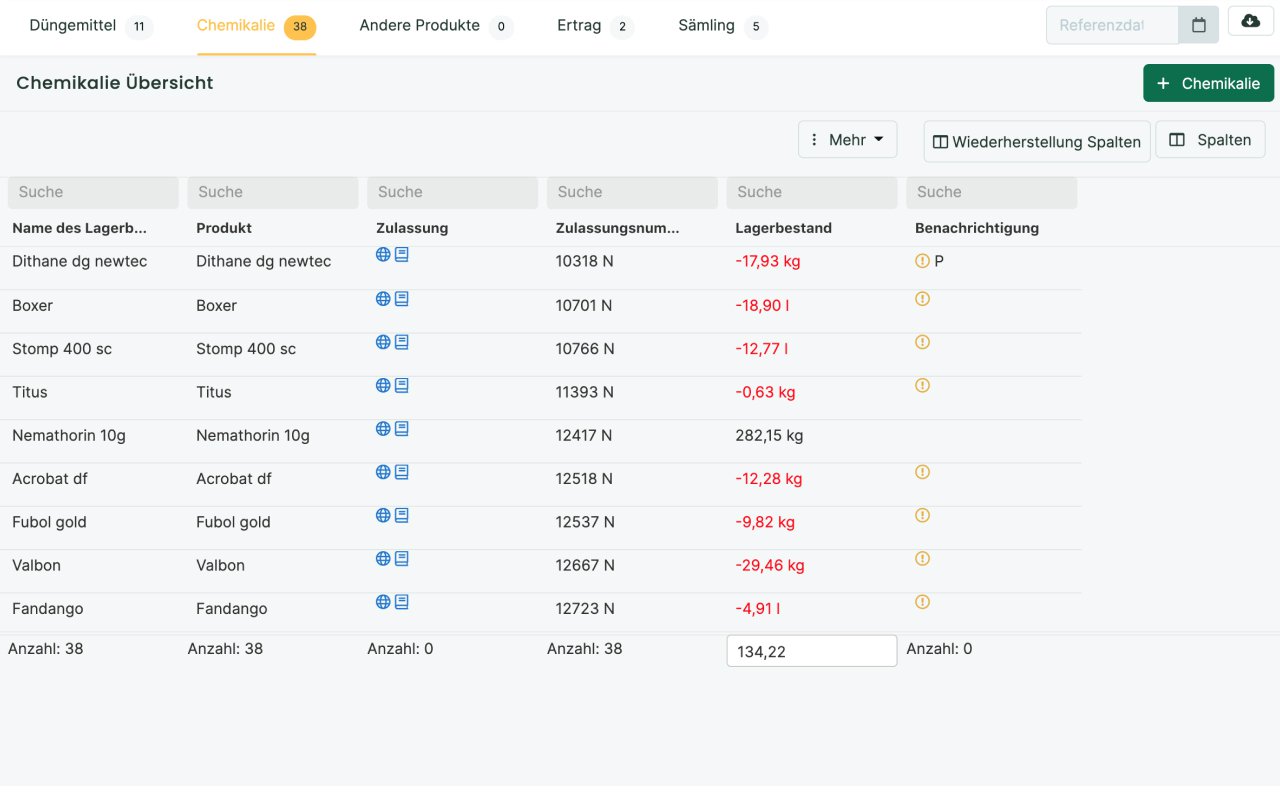Viewport: 1280px width, 800px height.
Task: Click approval number 10318 N
Action: pyautogui.click(x=585, y=261)
